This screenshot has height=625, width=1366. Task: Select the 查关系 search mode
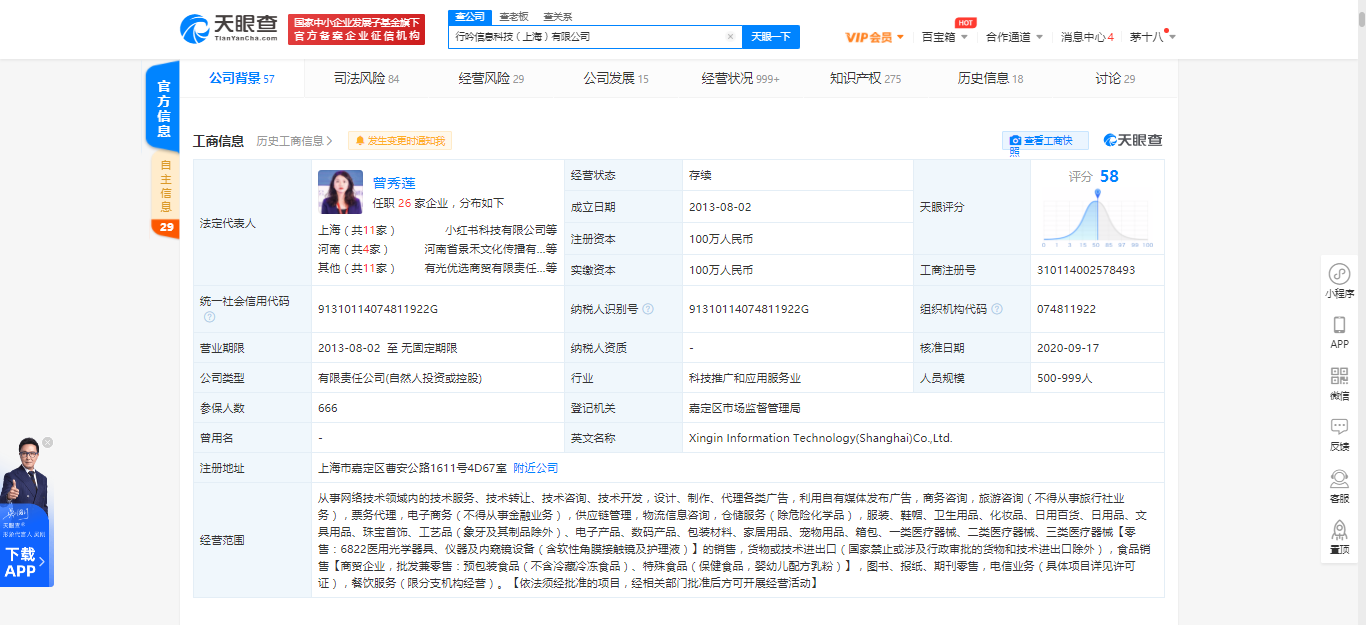pos(558,17)
